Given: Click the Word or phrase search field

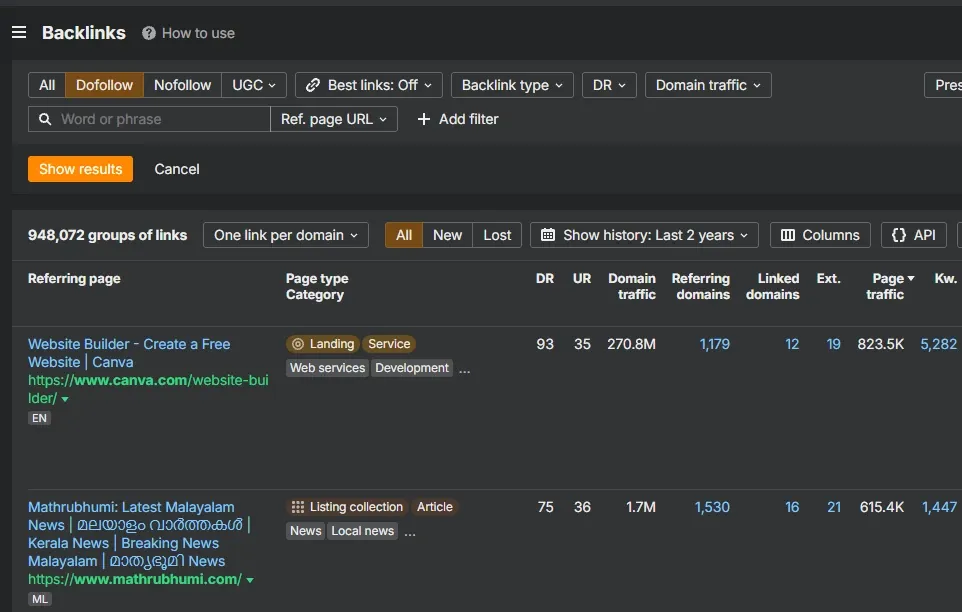Looking at the screenshot, I should [149, 119].
